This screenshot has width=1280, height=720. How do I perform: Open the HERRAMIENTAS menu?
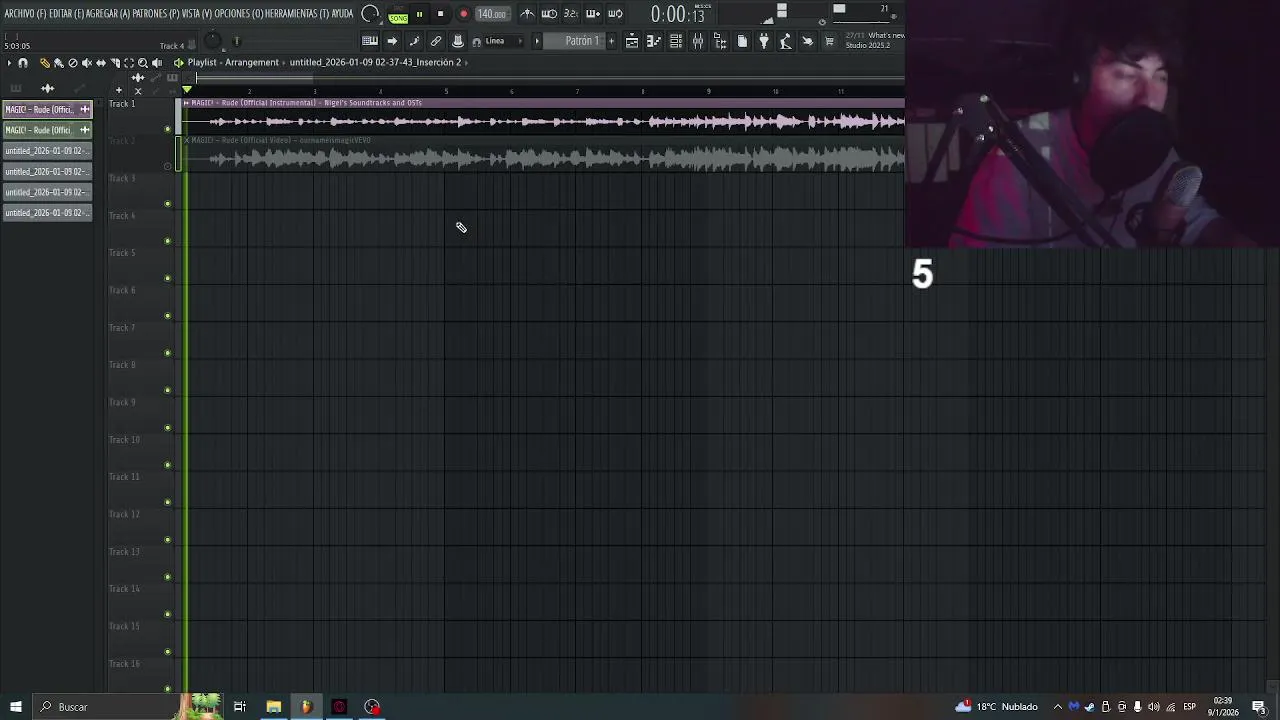point(297,14)
